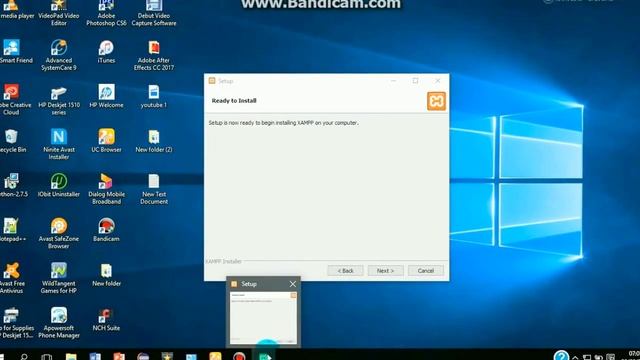Viewport: 640px width, 360px height.
Task: Close the Setup taskbar preview popup
Action: click(293, 284)
